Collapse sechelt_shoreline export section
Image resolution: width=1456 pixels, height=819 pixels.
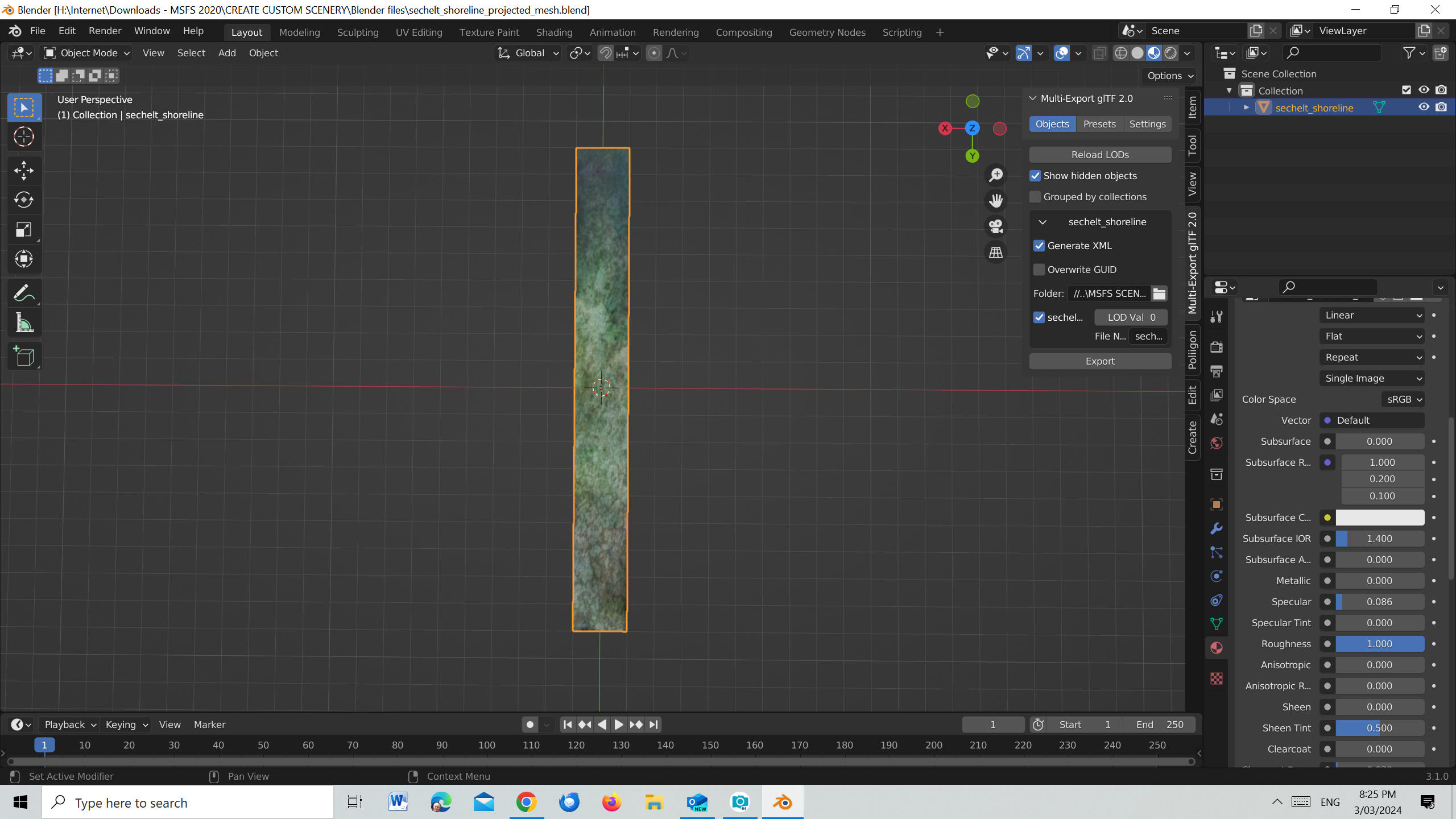click(1043, 222)
